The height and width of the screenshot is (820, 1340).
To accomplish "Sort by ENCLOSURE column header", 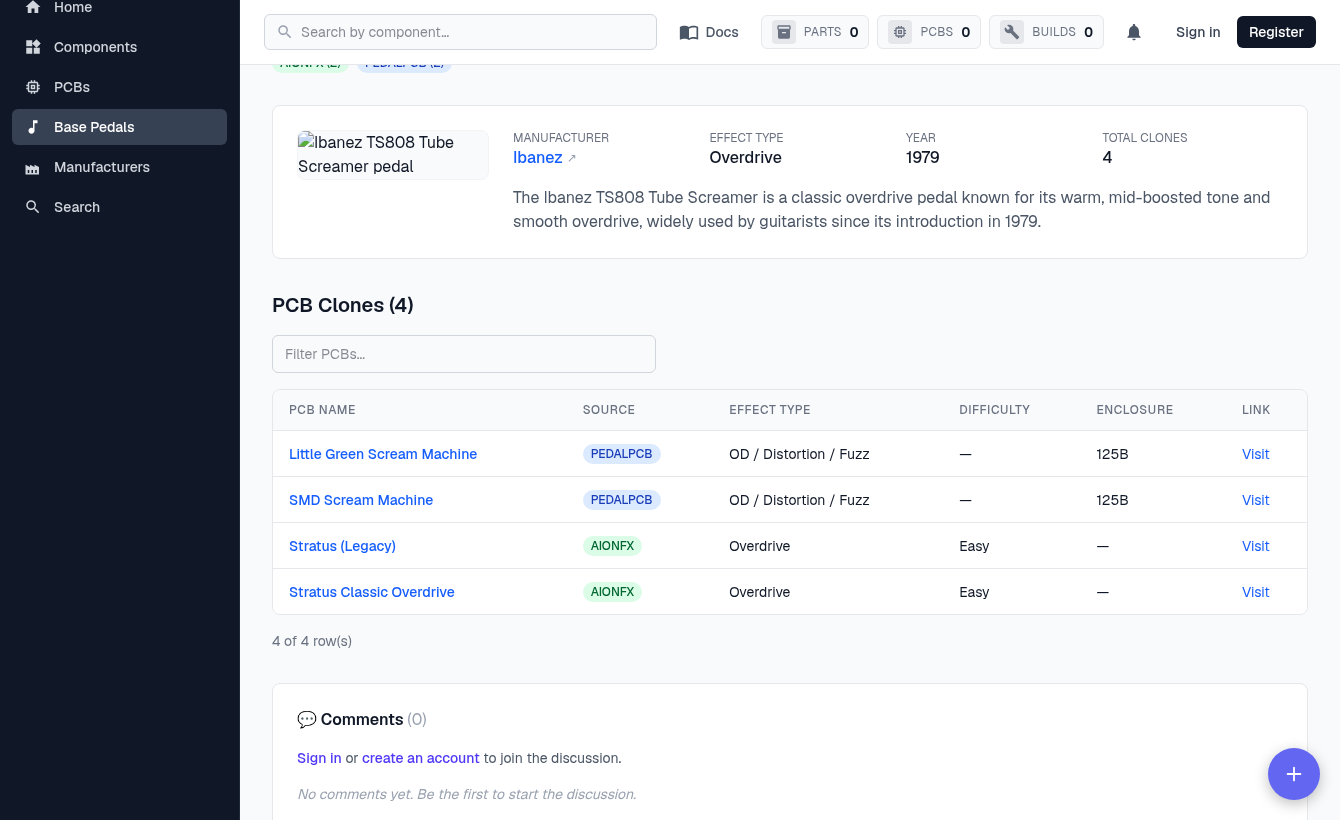I will pyautogui.click(x=1135, y=410).
